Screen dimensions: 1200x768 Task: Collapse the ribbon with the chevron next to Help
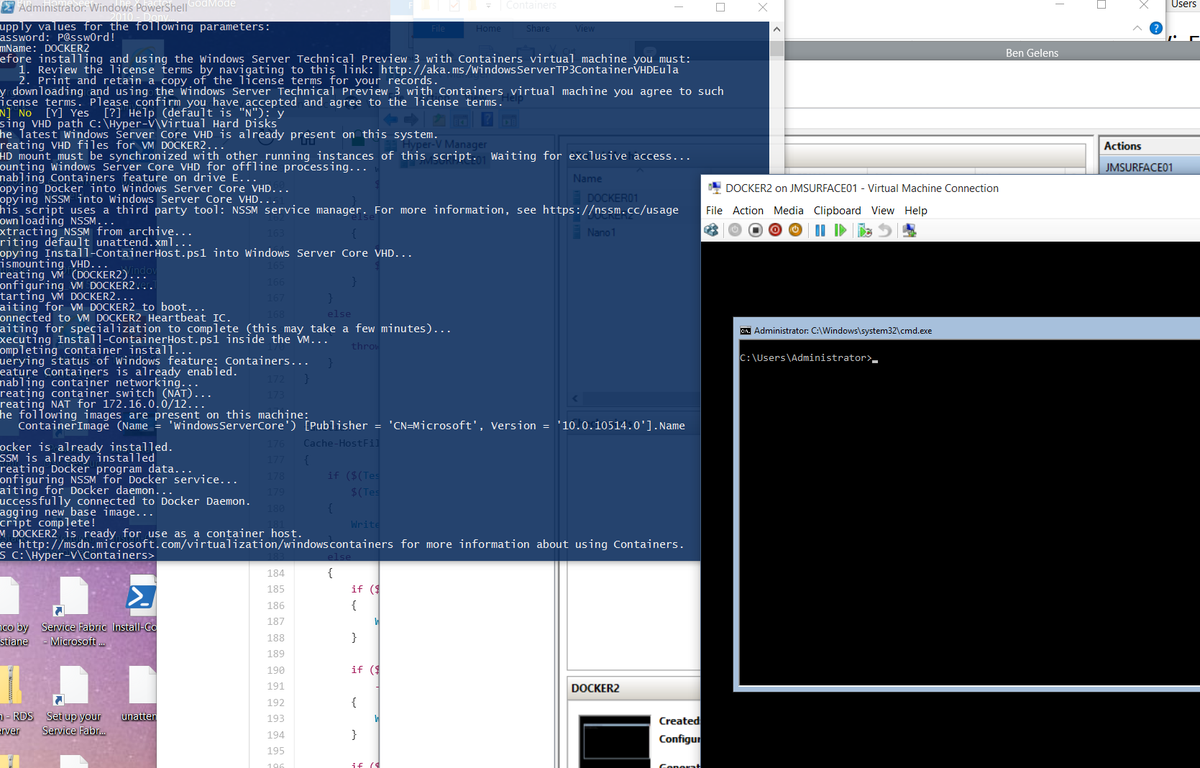(1137, 28)
